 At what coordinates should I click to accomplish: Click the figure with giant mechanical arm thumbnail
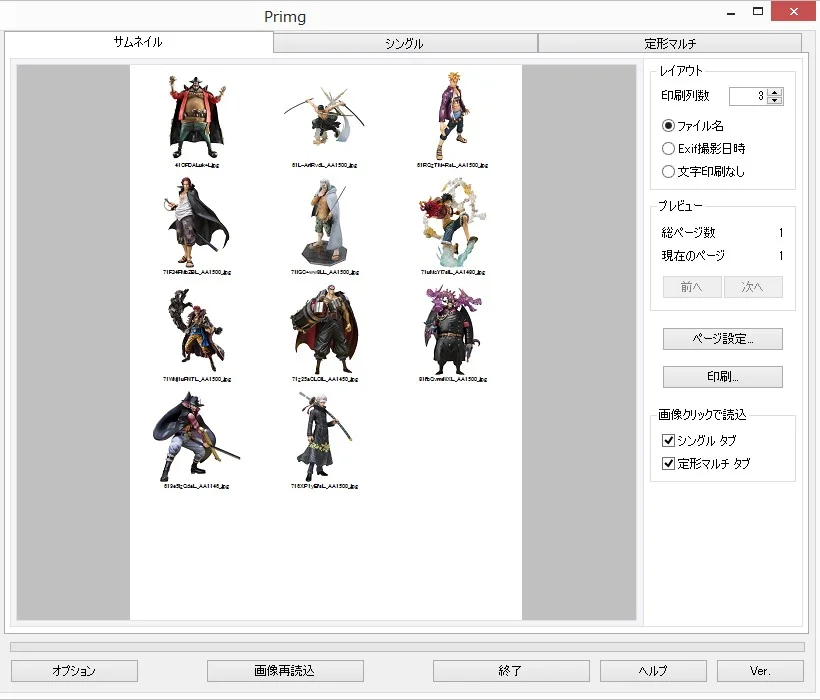tap(196, 330)
